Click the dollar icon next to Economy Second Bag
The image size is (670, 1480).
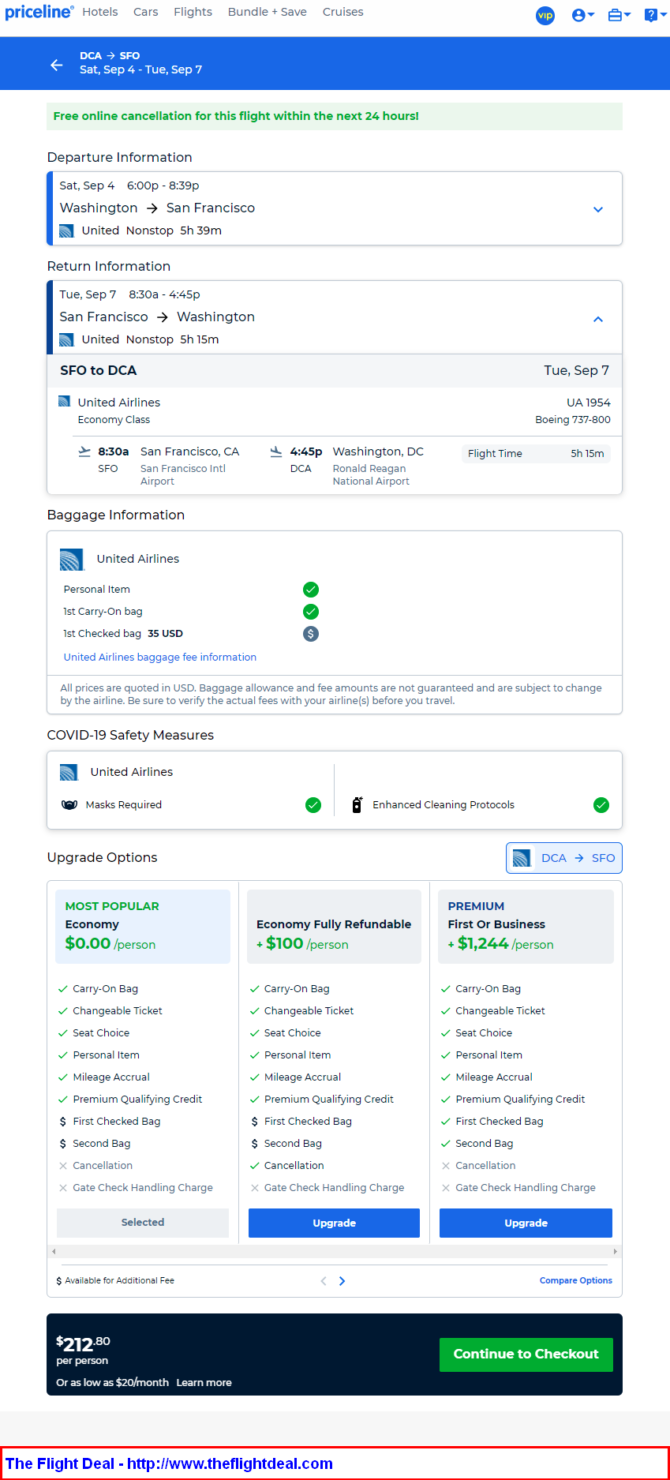coord(63,1144)
